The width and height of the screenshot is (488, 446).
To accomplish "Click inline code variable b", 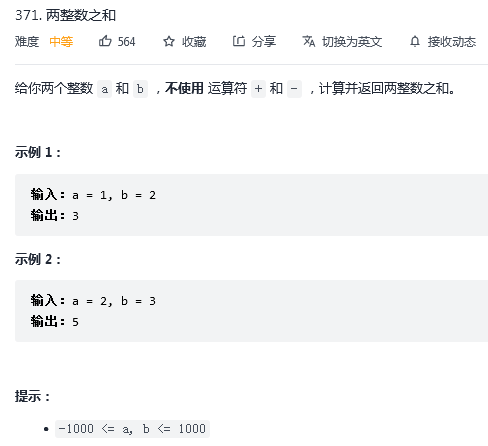I will tap(140, 89).
